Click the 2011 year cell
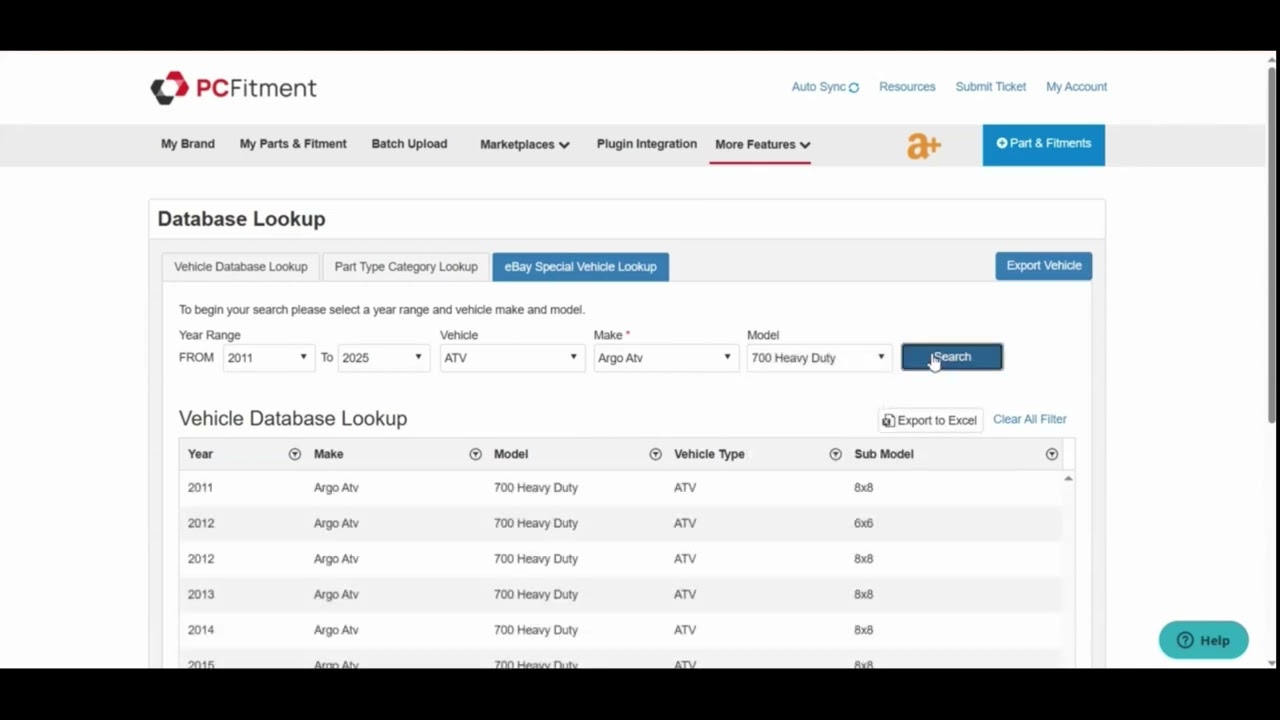1280x720 pixels. click(200, 488)
